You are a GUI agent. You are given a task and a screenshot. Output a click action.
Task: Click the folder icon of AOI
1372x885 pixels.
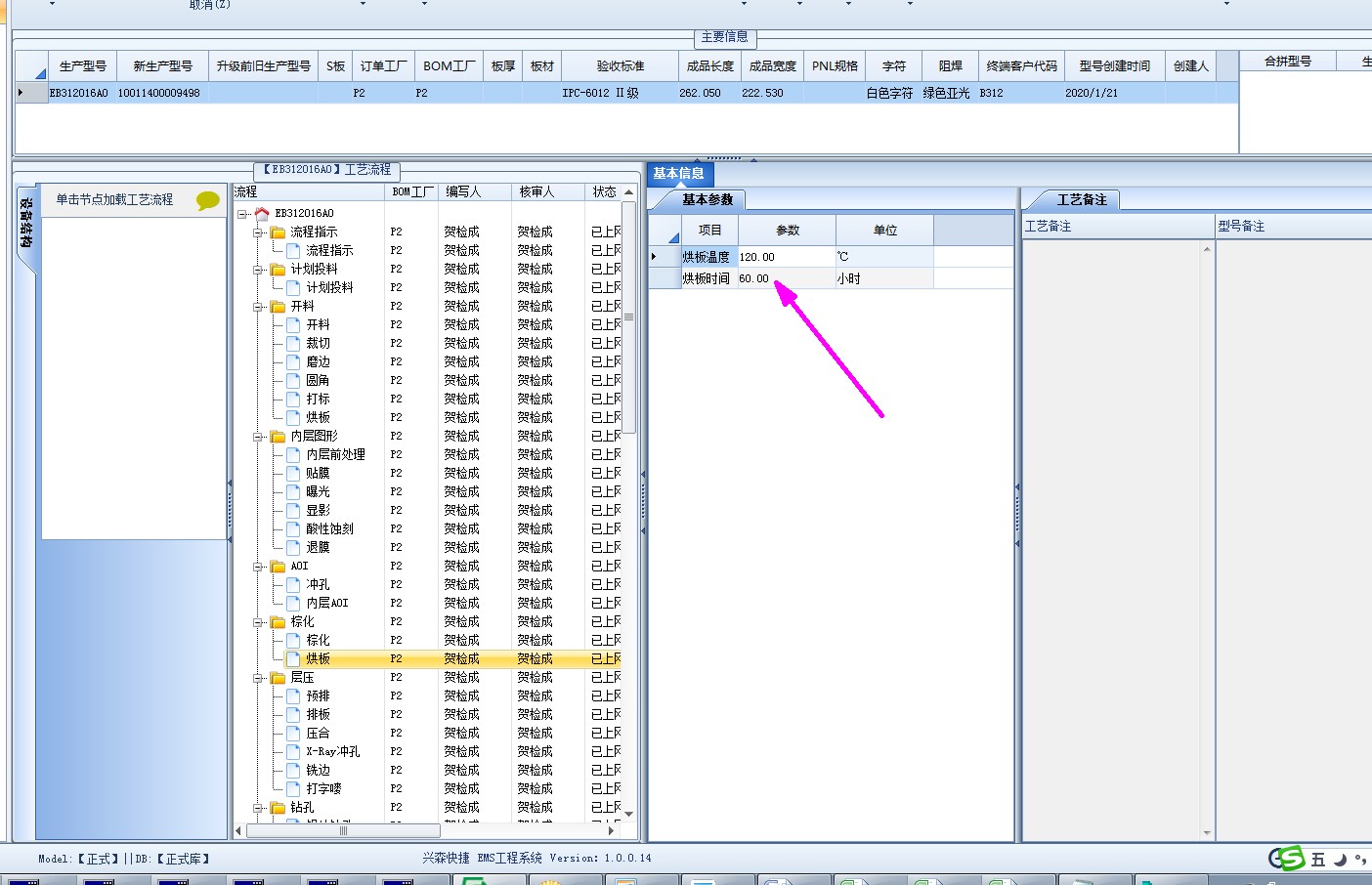tap(278, 566)
